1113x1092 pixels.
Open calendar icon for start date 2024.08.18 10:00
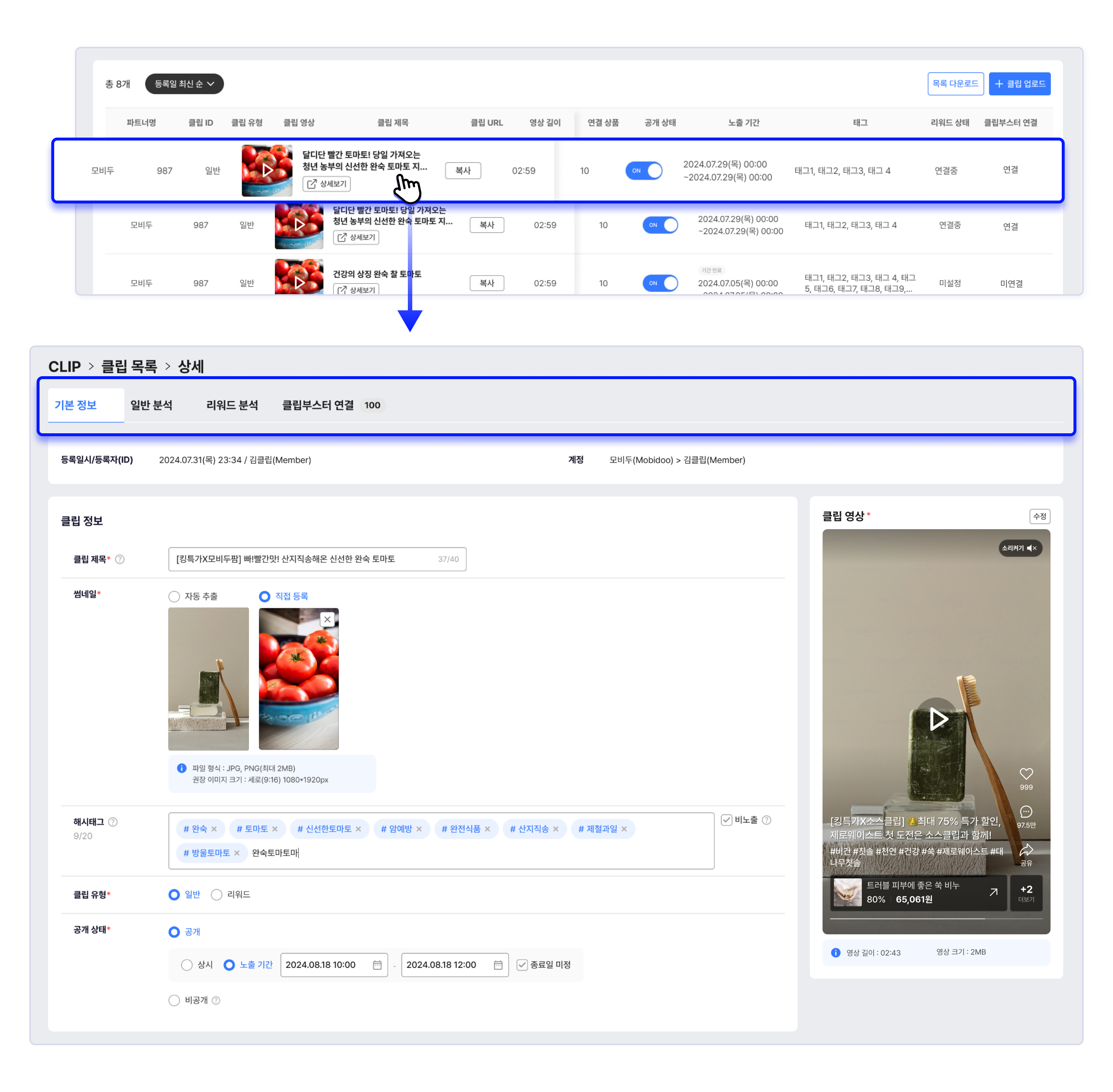coord(377,965)
